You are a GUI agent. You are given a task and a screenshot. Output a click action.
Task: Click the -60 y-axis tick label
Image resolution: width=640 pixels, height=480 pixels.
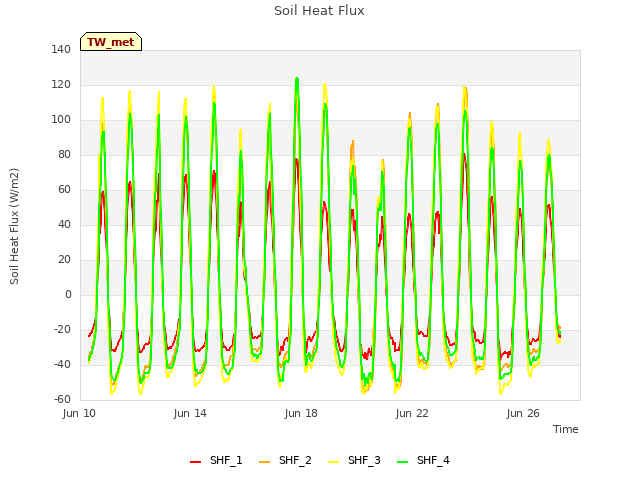click(63, 400)
